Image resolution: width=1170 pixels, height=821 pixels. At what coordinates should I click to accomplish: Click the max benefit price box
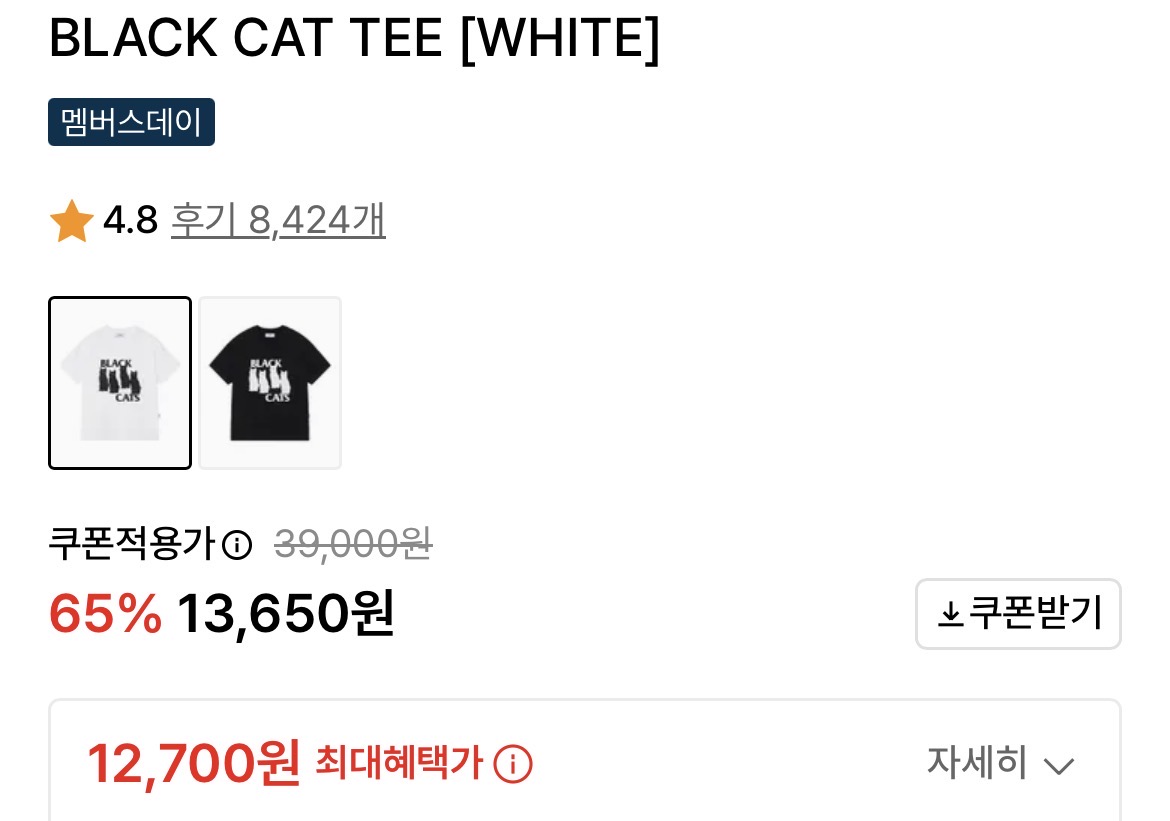tap(585, 761)
